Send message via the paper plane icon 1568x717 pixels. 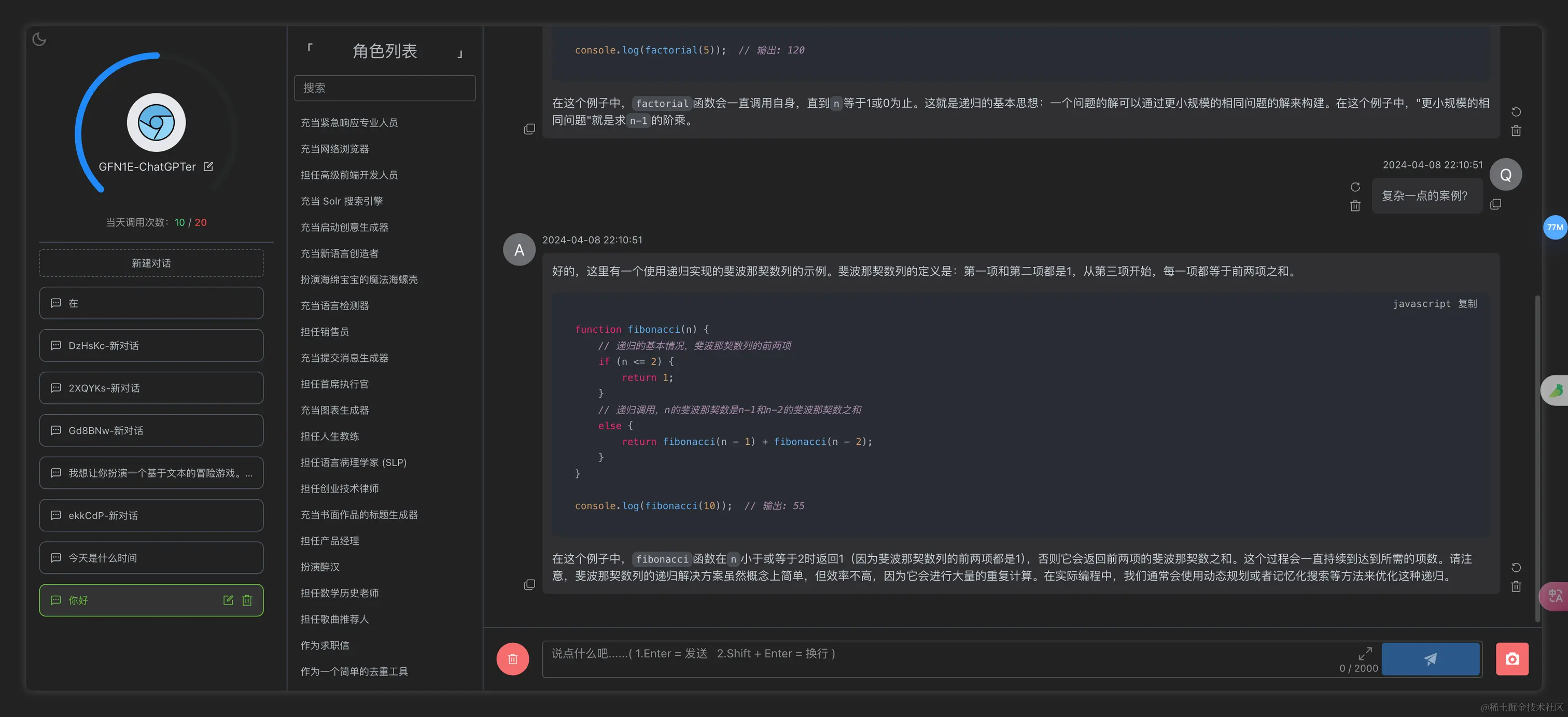[x=1431, y=658]
